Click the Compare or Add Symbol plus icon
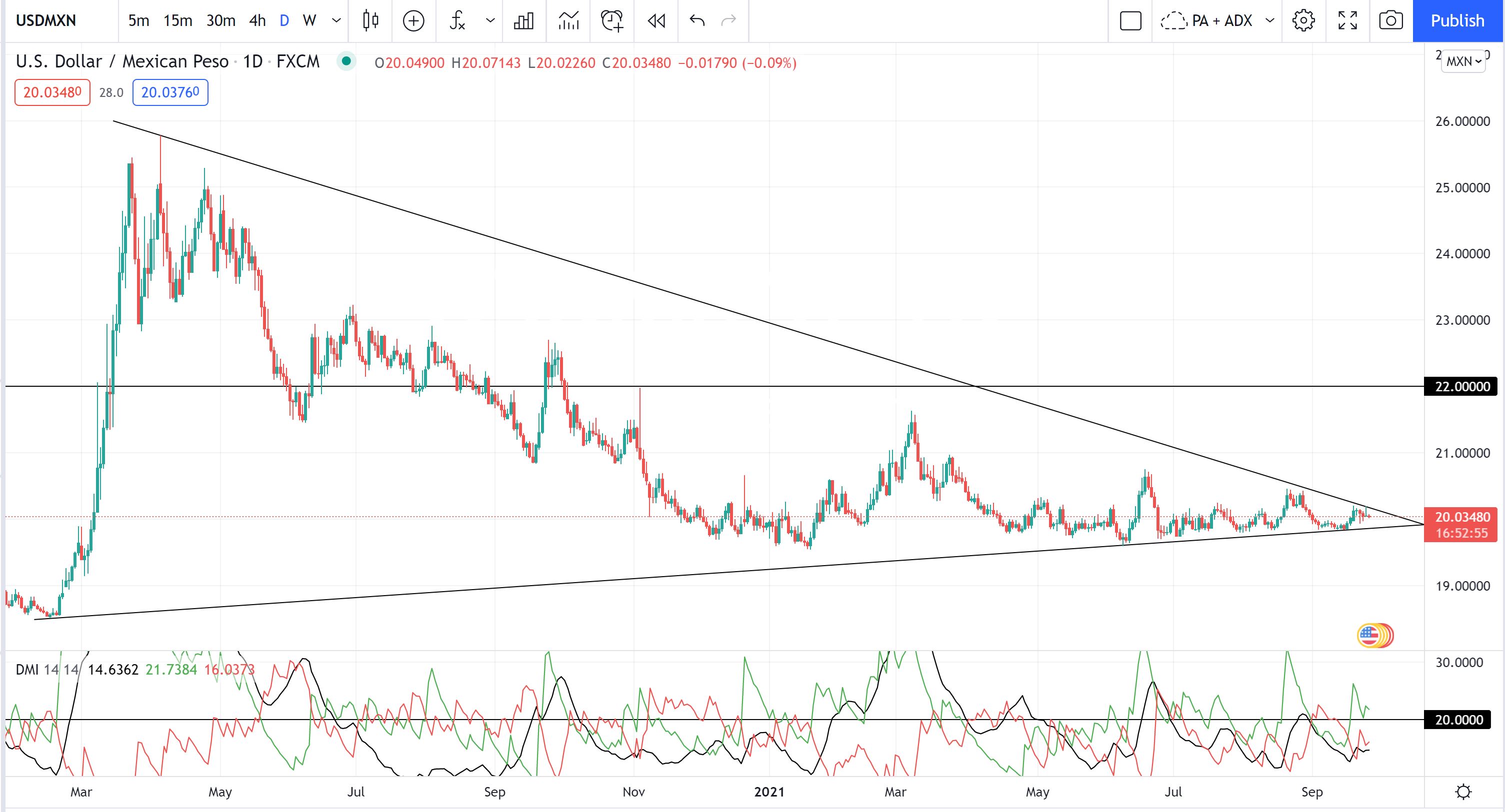 (413, 20)
